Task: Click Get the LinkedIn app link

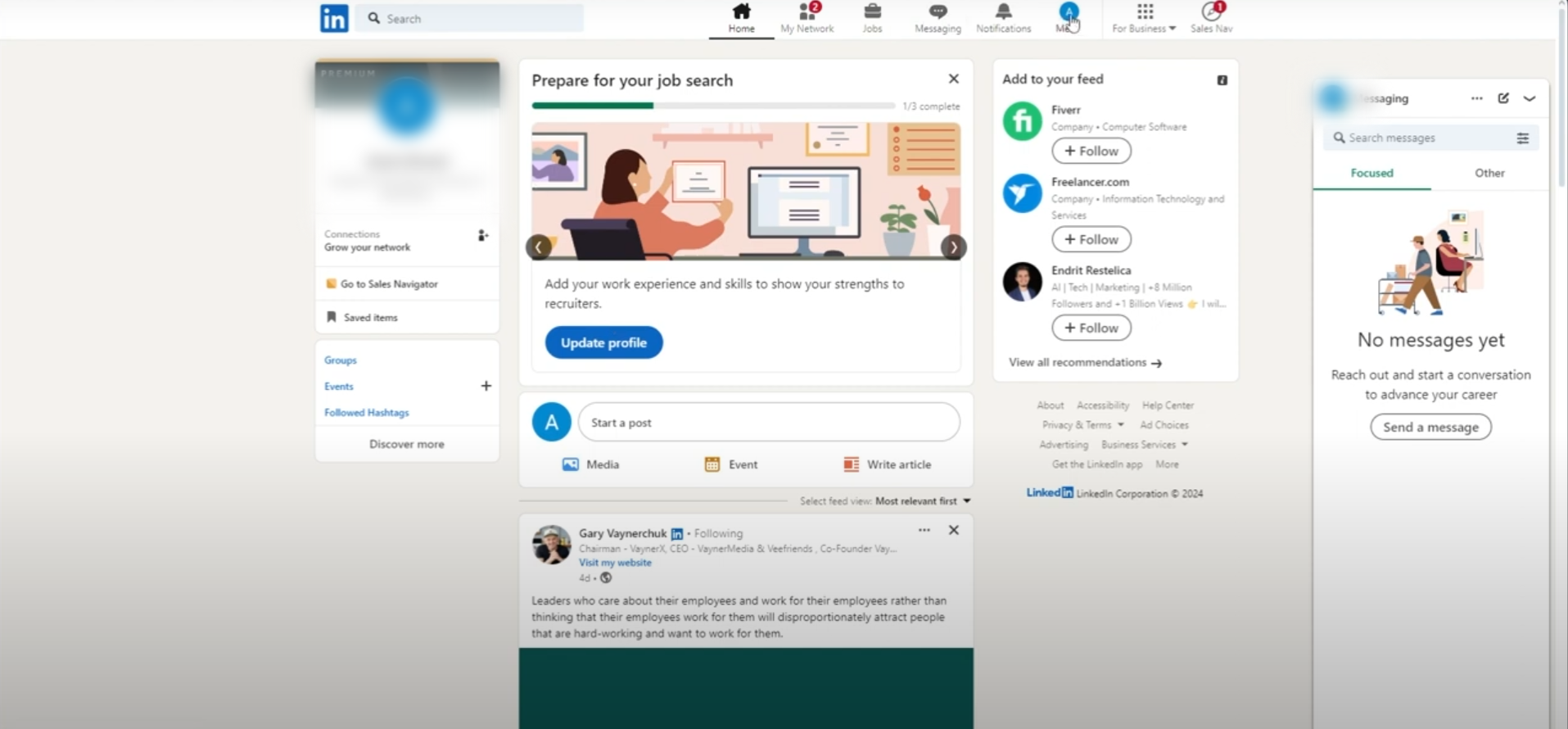Action: 1097,464
